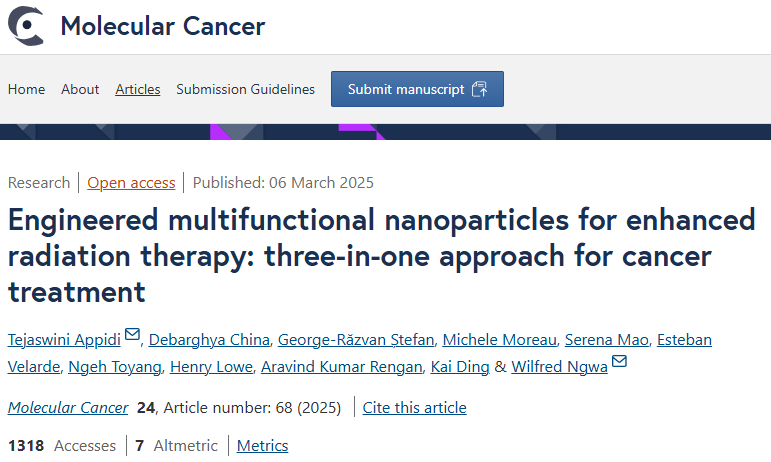Click the upload icon on Submit manuscript

(x=479, y=89)
